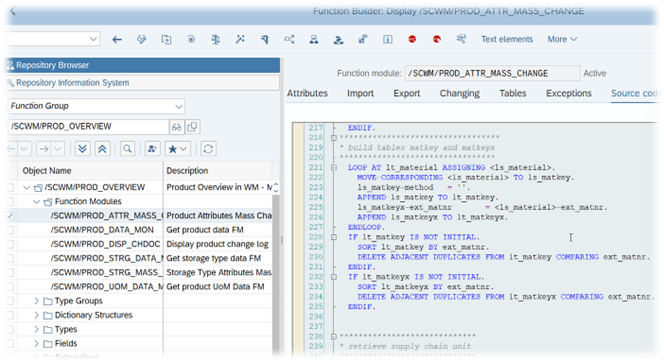Expand the Types folder
The height and width of the screenshot is (362, 664).
click(x=36, y=329)
